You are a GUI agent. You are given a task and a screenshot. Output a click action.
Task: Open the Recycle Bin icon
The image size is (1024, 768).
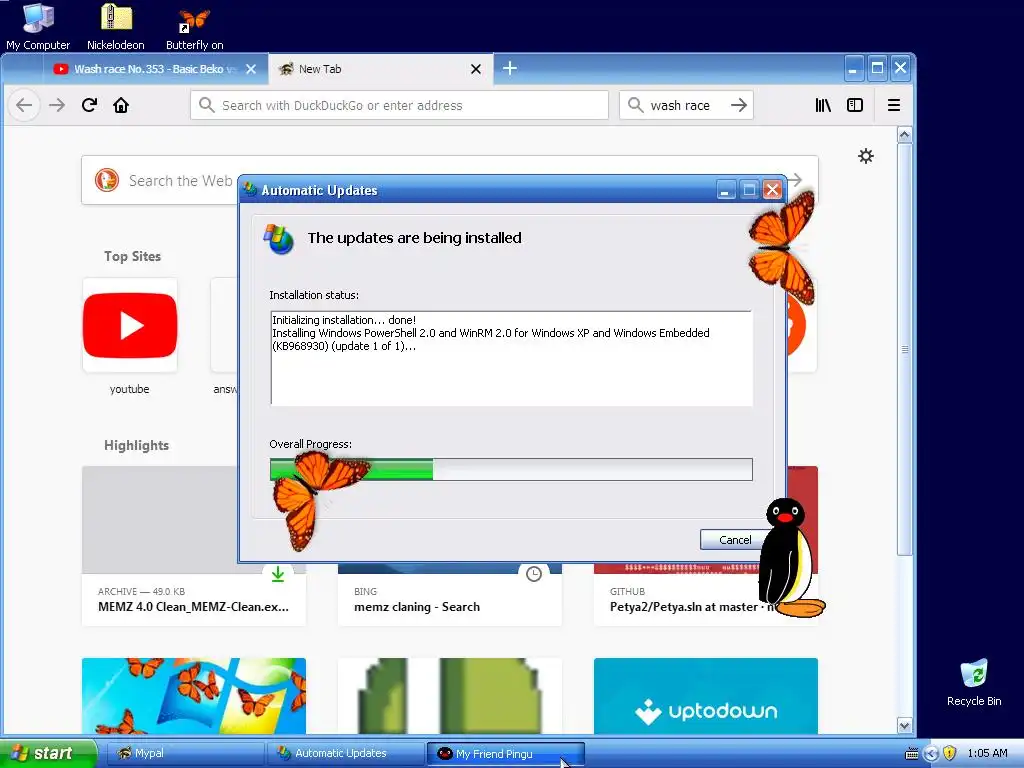974,682
